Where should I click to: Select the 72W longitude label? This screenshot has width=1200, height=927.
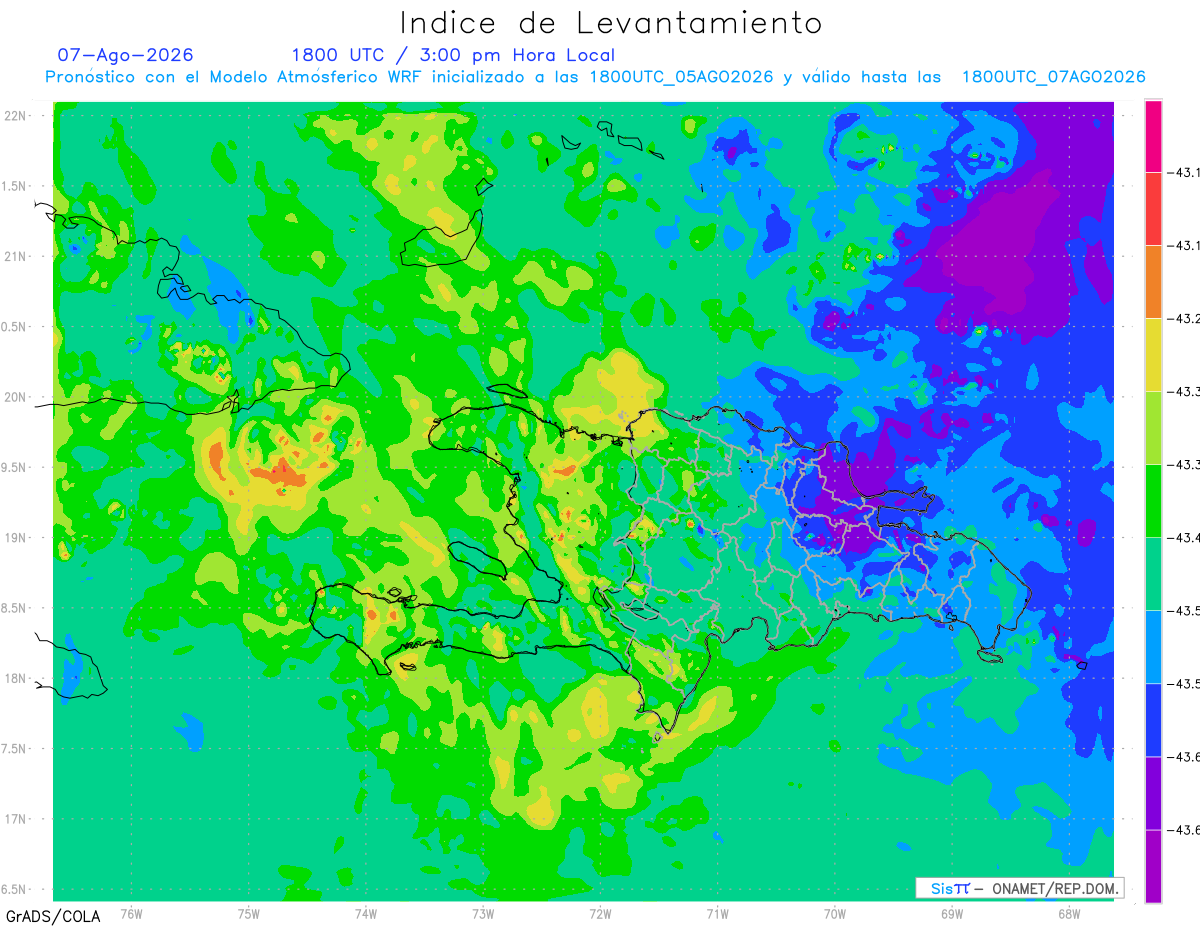600,913
